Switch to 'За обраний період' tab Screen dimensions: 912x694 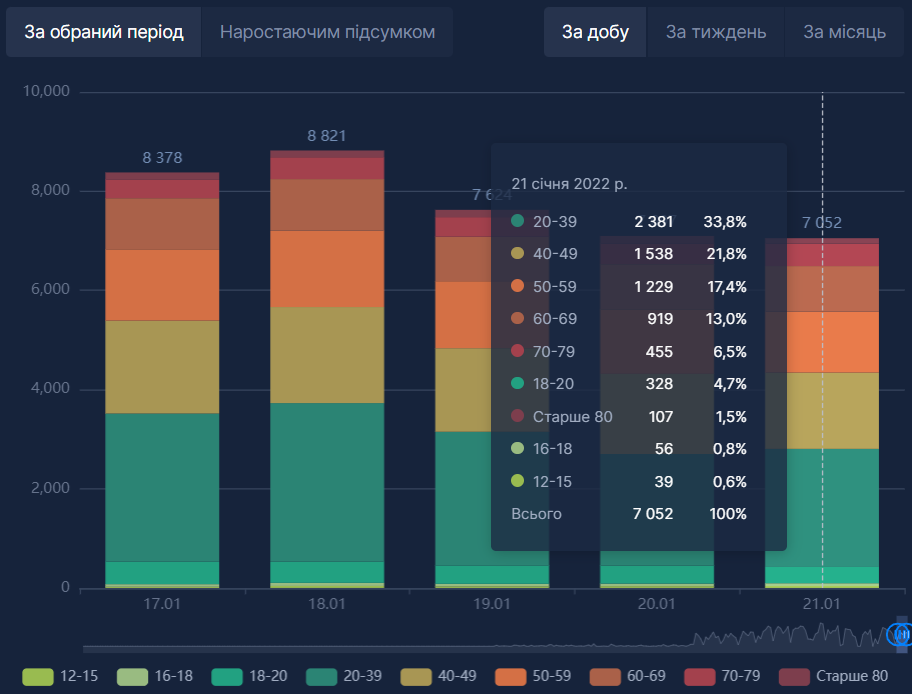pos(104,32)
